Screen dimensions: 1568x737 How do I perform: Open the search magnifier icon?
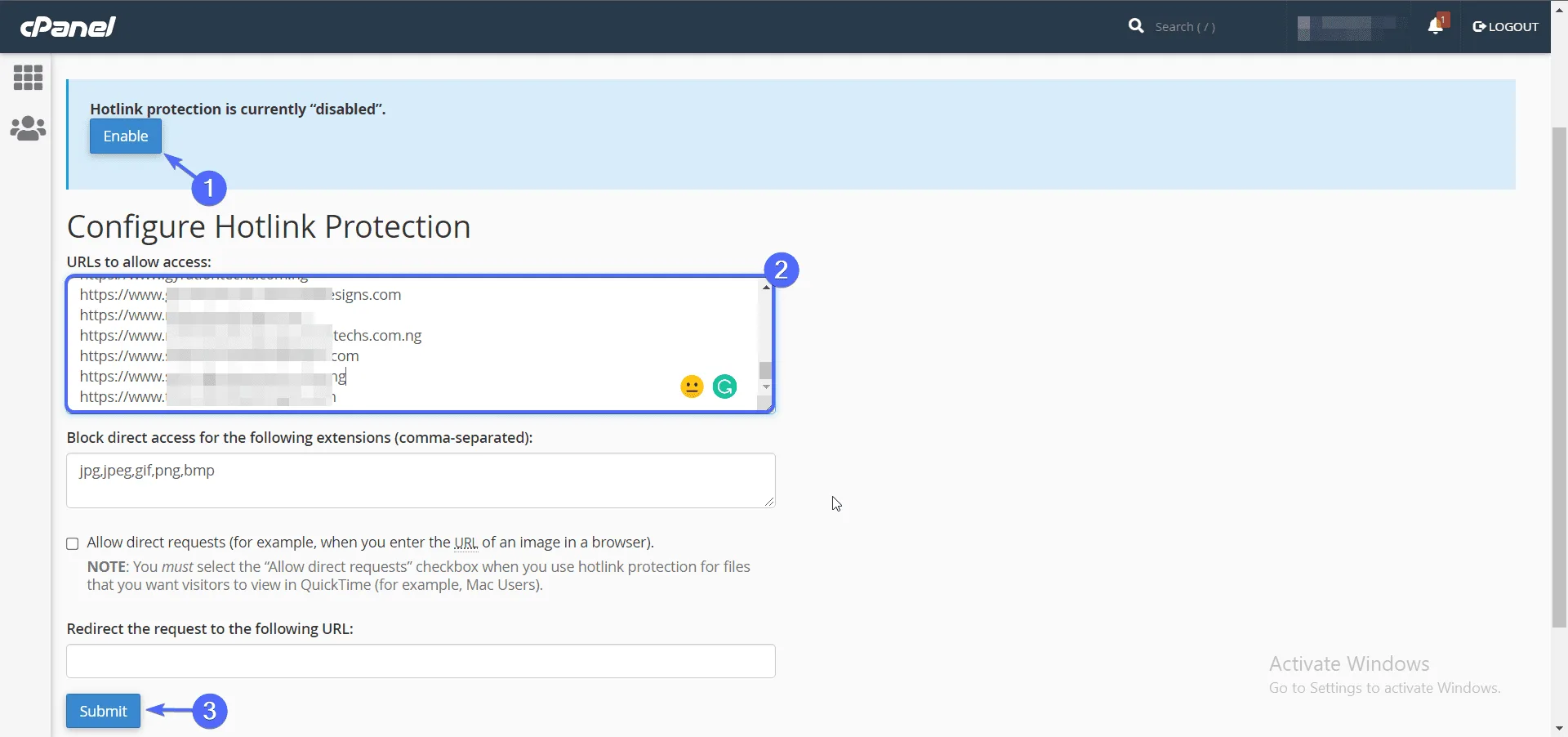click(1136, 26)
